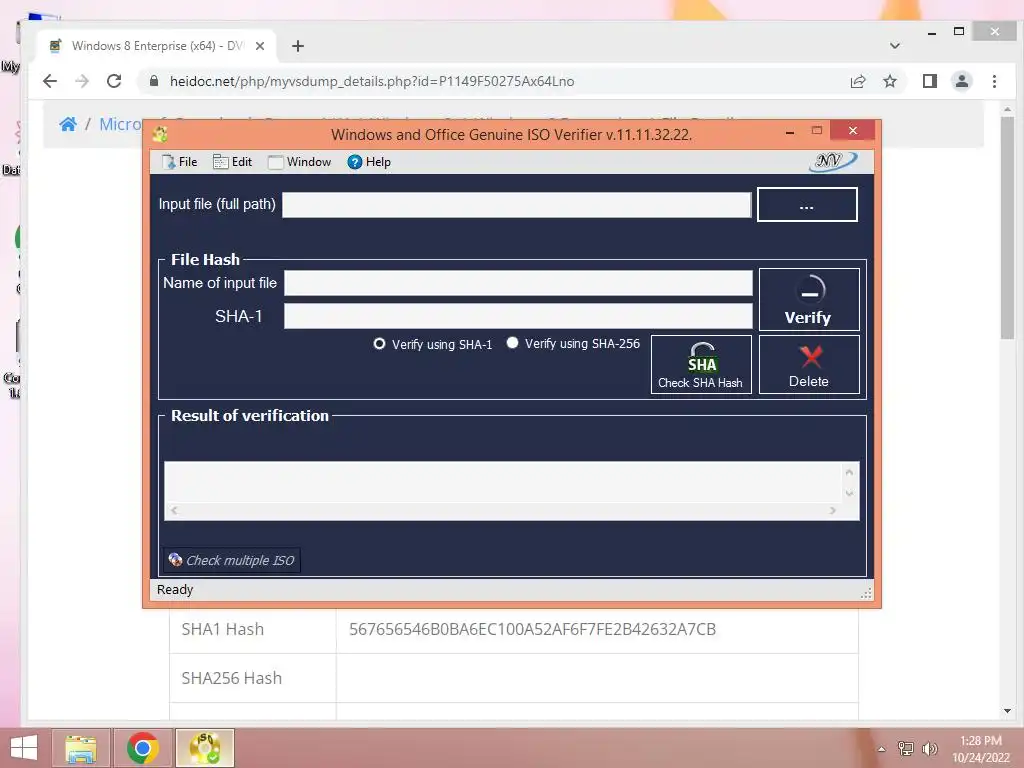Click the volume speaker tray icon
Viewport: 1024px width, 768px height.
929,748
